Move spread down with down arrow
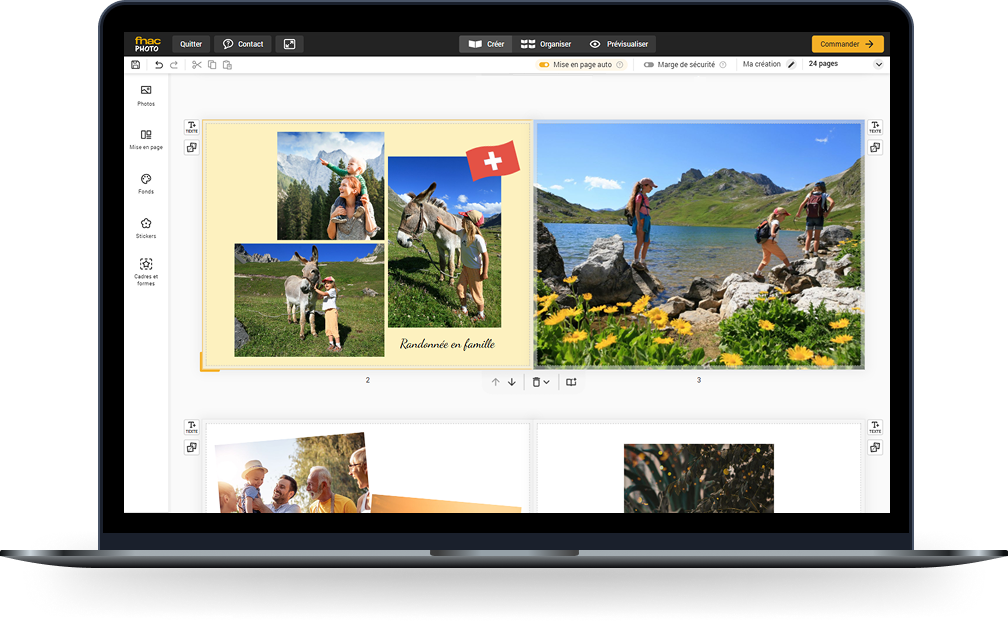 (x=512, y=382)
